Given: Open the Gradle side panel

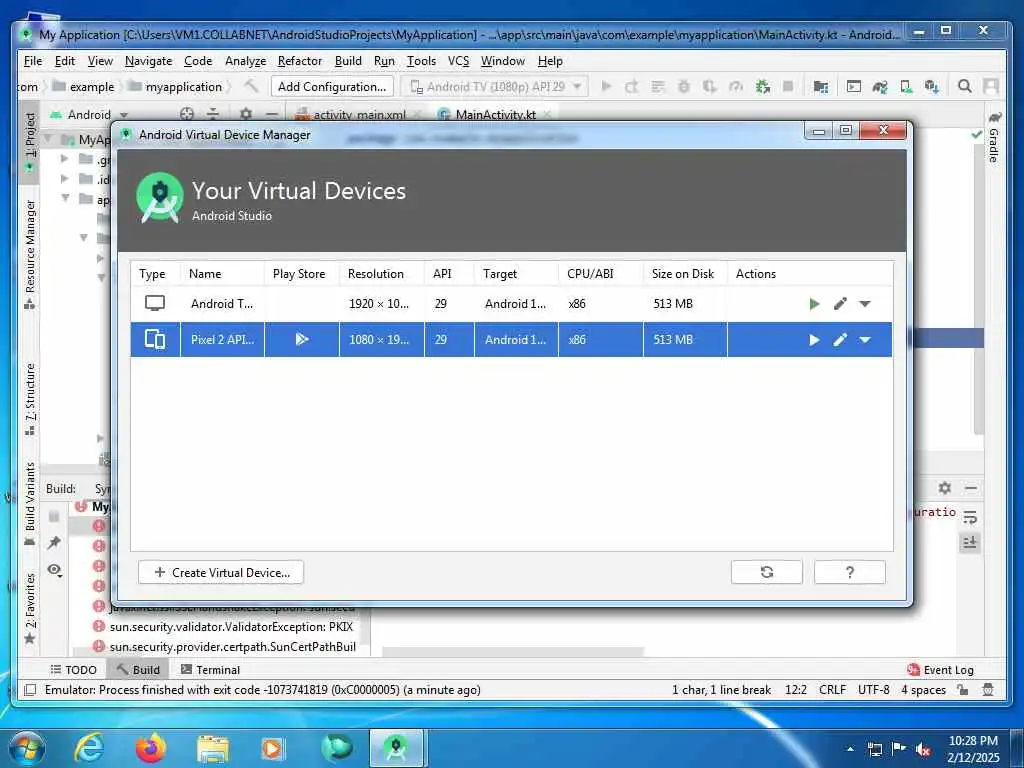Looking at the screenshot, I should 994,138.
